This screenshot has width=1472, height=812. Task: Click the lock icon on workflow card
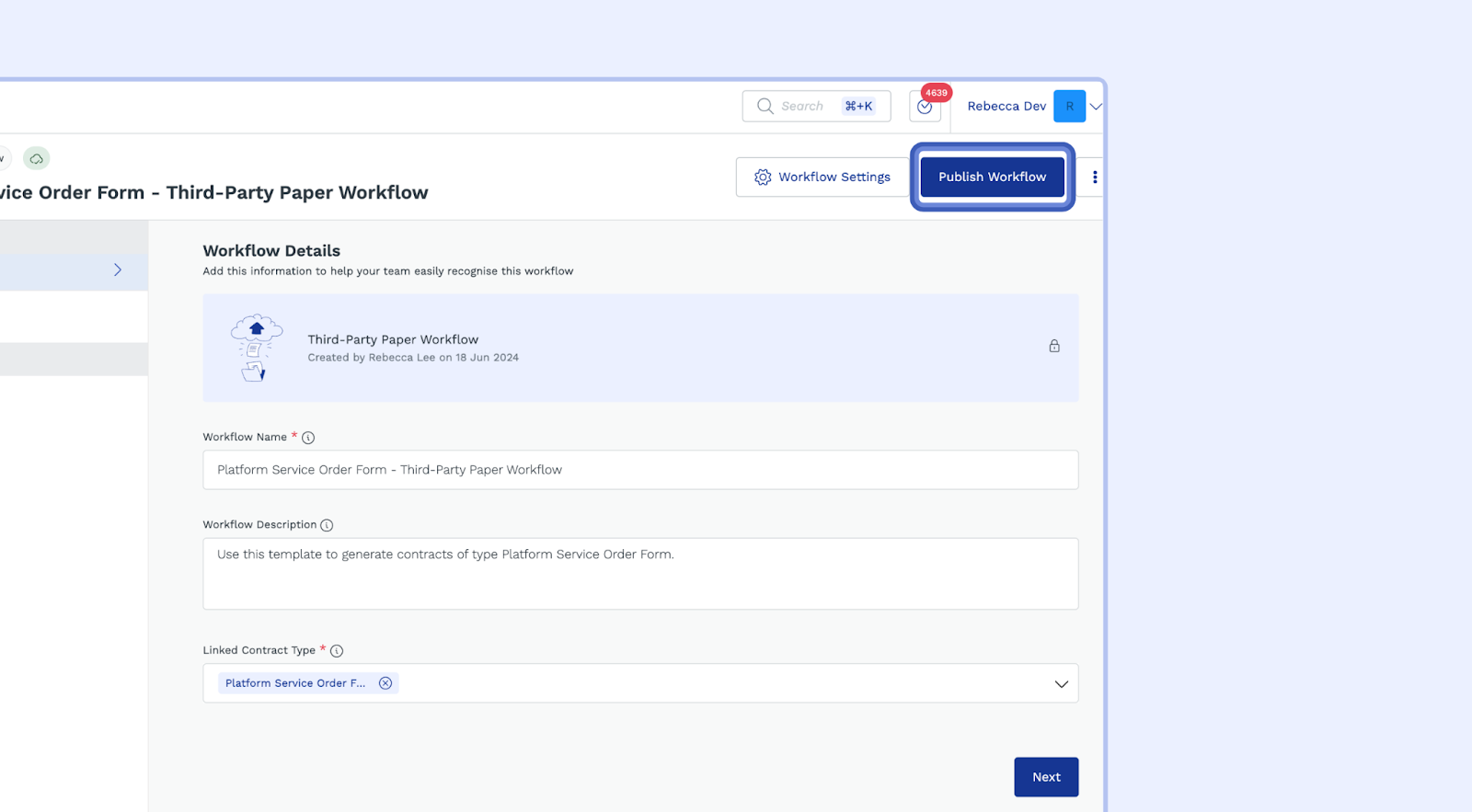click(1054, 346)
